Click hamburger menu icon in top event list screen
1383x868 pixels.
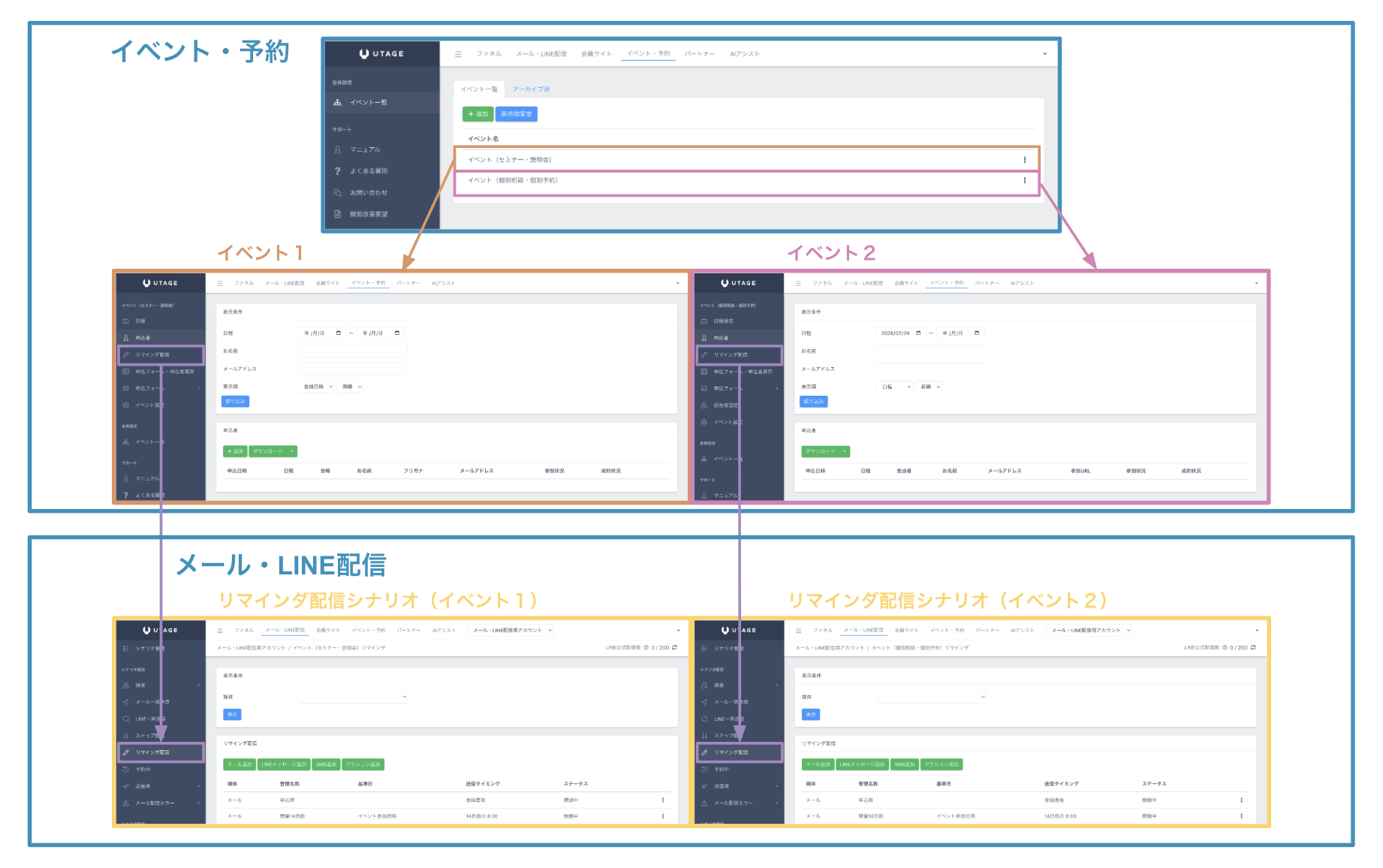pos(458,54)
